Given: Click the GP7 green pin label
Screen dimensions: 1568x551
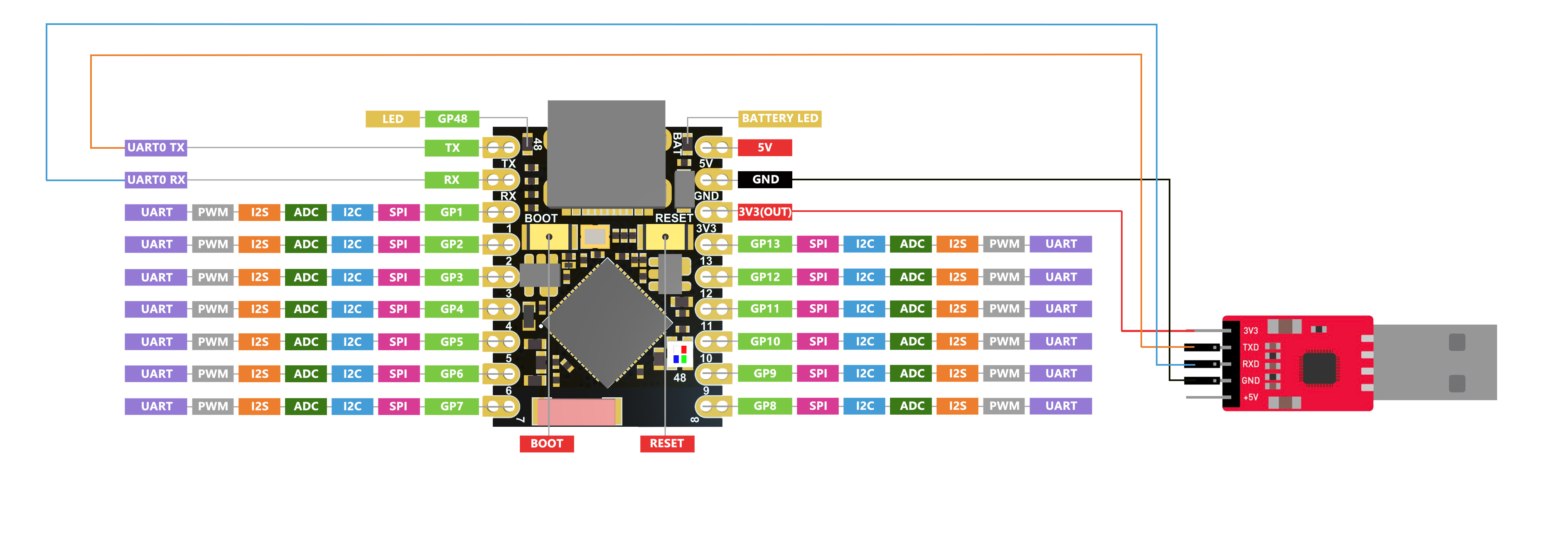Looking at the screenshot, I should point(452,406).
